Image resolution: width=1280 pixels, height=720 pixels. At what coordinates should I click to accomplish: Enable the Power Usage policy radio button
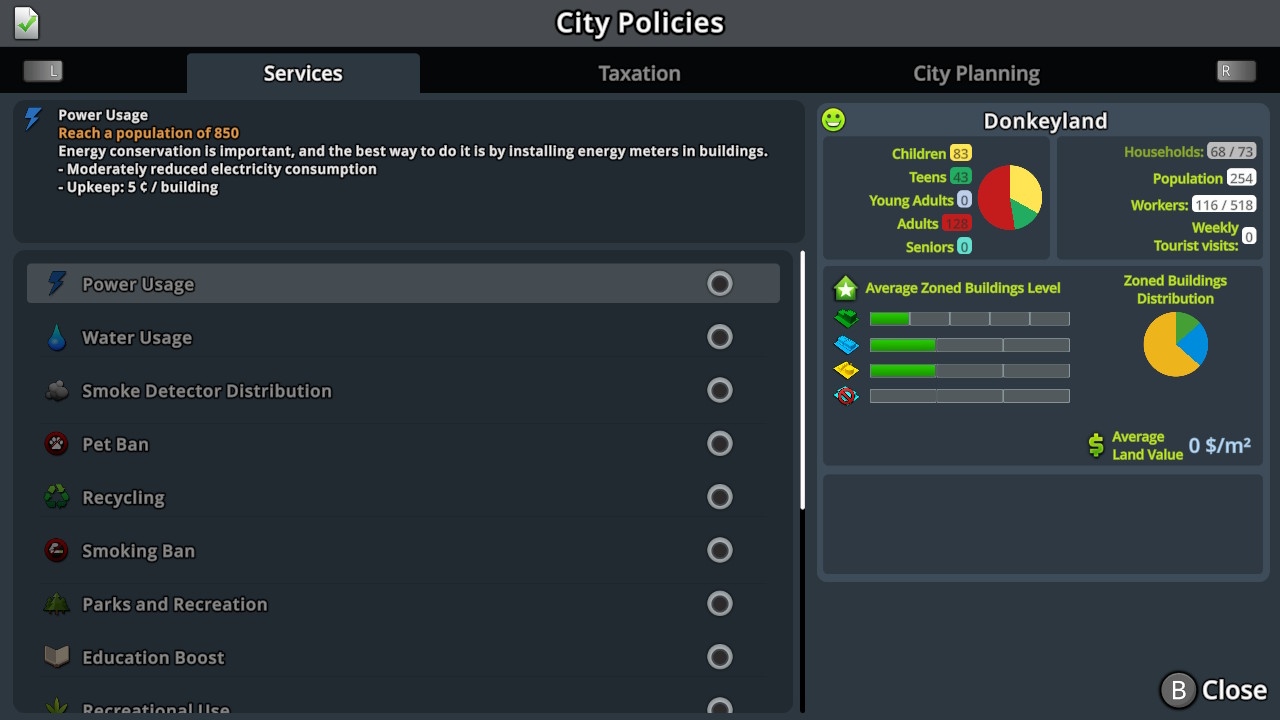click(x=720, y=284)
